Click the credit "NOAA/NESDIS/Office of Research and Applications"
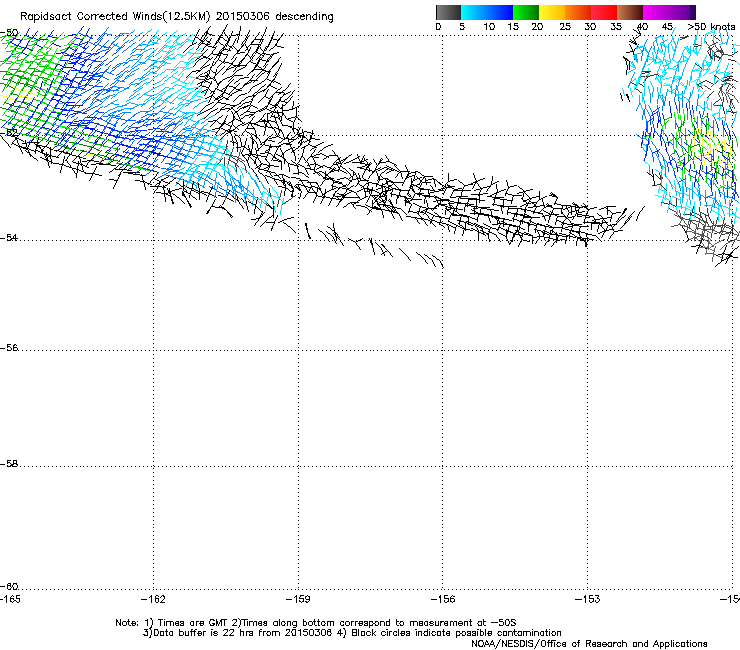This screenshot has height=650, width=740. [x=589, y=644]
